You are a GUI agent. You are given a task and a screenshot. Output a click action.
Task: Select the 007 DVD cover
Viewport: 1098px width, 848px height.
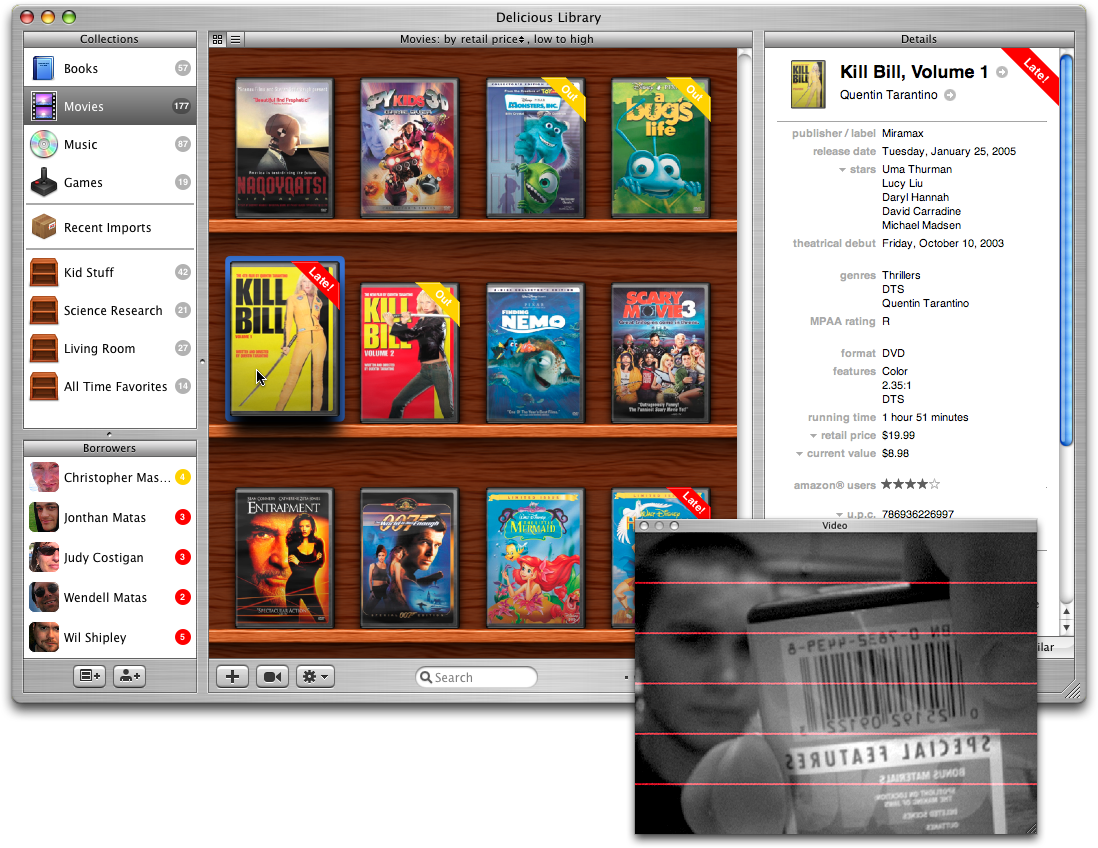[409, 557]
